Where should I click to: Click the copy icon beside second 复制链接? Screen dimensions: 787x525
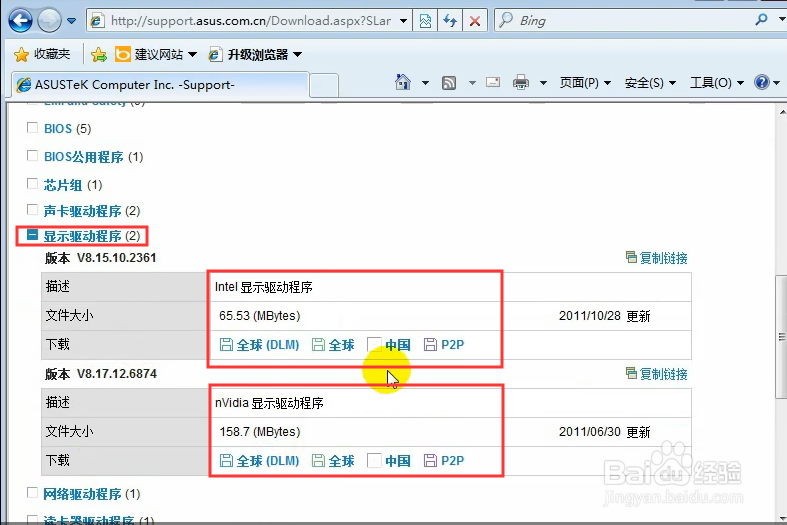point(631,373)
